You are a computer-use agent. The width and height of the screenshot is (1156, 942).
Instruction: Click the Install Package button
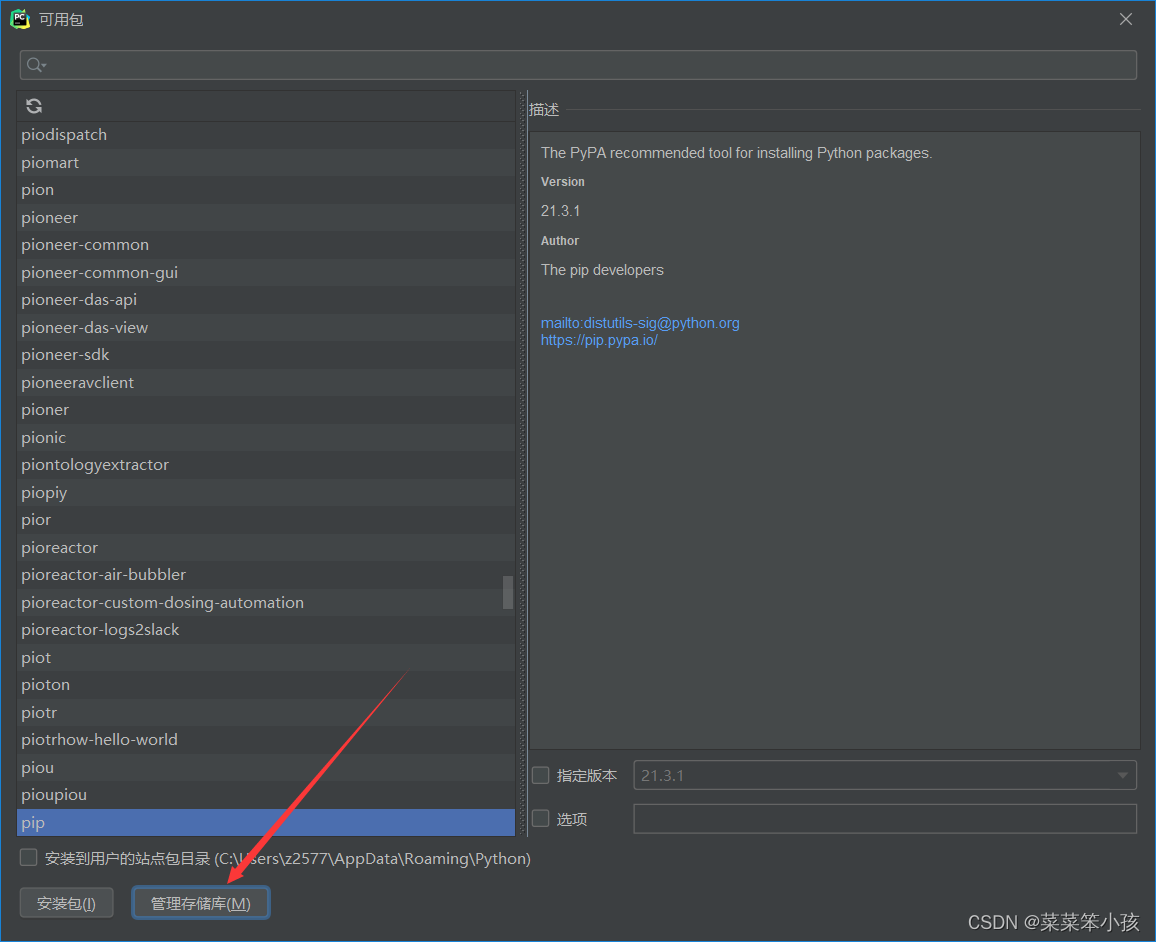(66, 903)
